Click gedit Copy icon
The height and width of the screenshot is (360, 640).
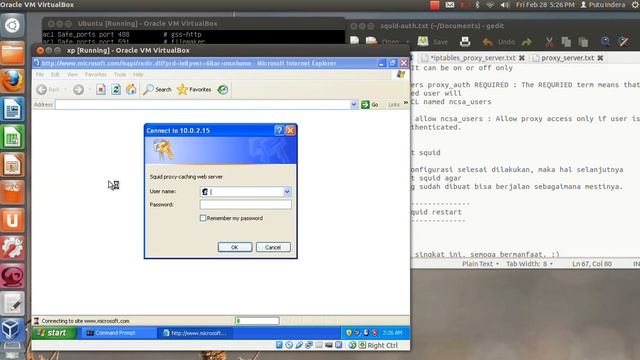pos(566,42)
